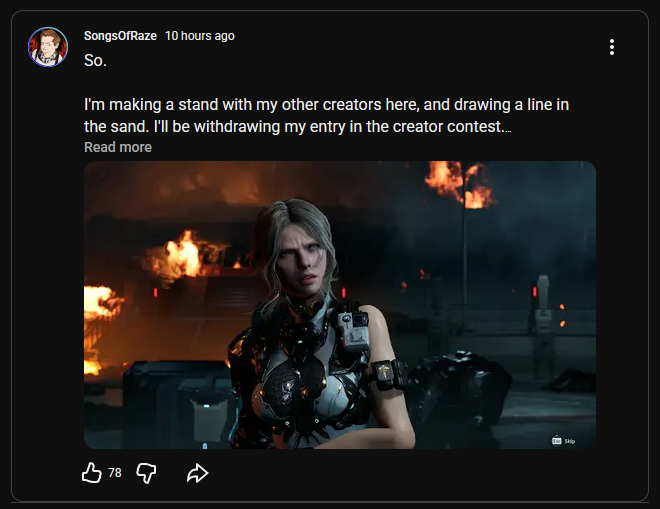The height and width of the screenshot is (509, 660).
Task: Open SongsOfRaze's profile avatar
Action: (x=48, y=47)
